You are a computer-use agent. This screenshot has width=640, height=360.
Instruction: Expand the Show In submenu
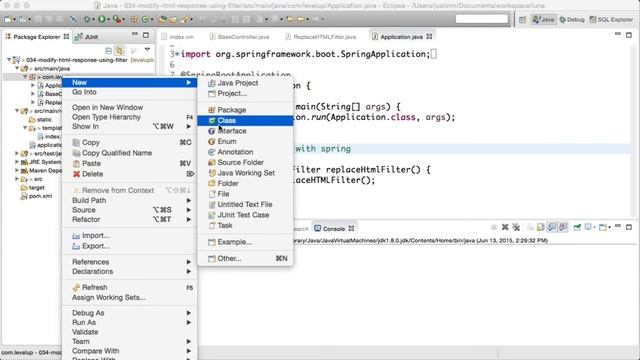click(129, 127)
